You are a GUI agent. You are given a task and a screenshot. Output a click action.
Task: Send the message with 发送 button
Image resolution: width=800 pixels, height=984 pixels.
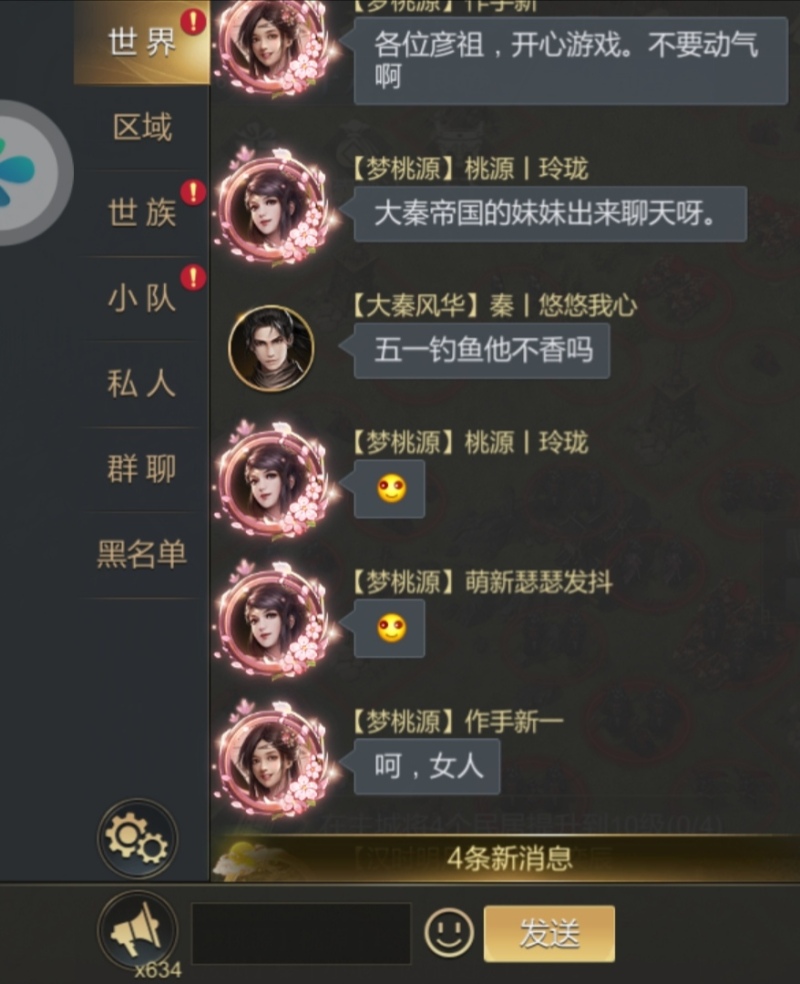click(549, 933)
